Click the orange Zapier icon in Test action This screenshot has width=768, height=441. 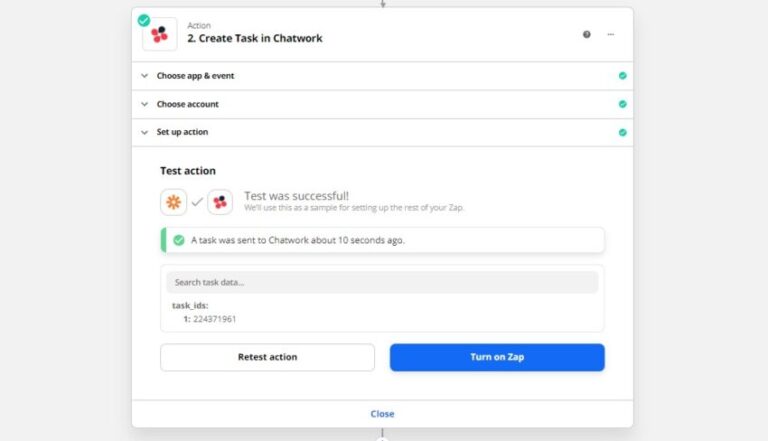pyautogui.click(x=173, y=202)
